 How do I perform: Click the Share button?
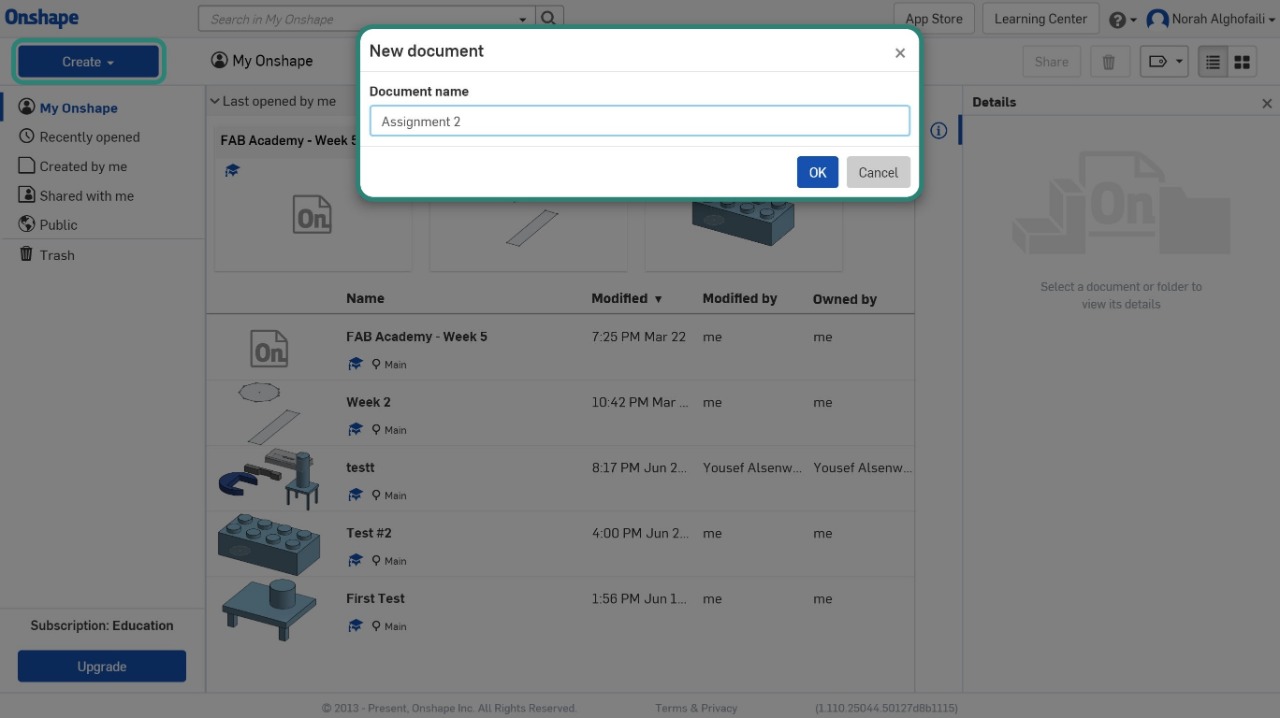(x=1051, y=62)
